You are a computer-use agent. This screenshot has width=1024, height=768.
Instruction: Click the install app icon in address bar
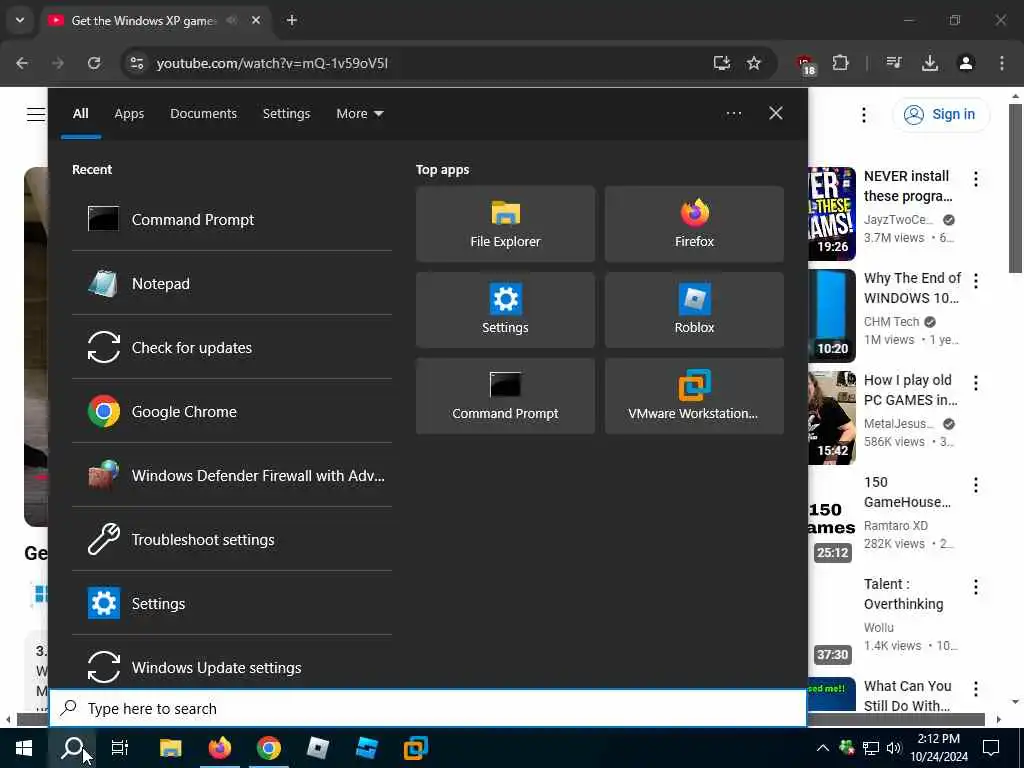pyautogui.click(x=722, y=63)
